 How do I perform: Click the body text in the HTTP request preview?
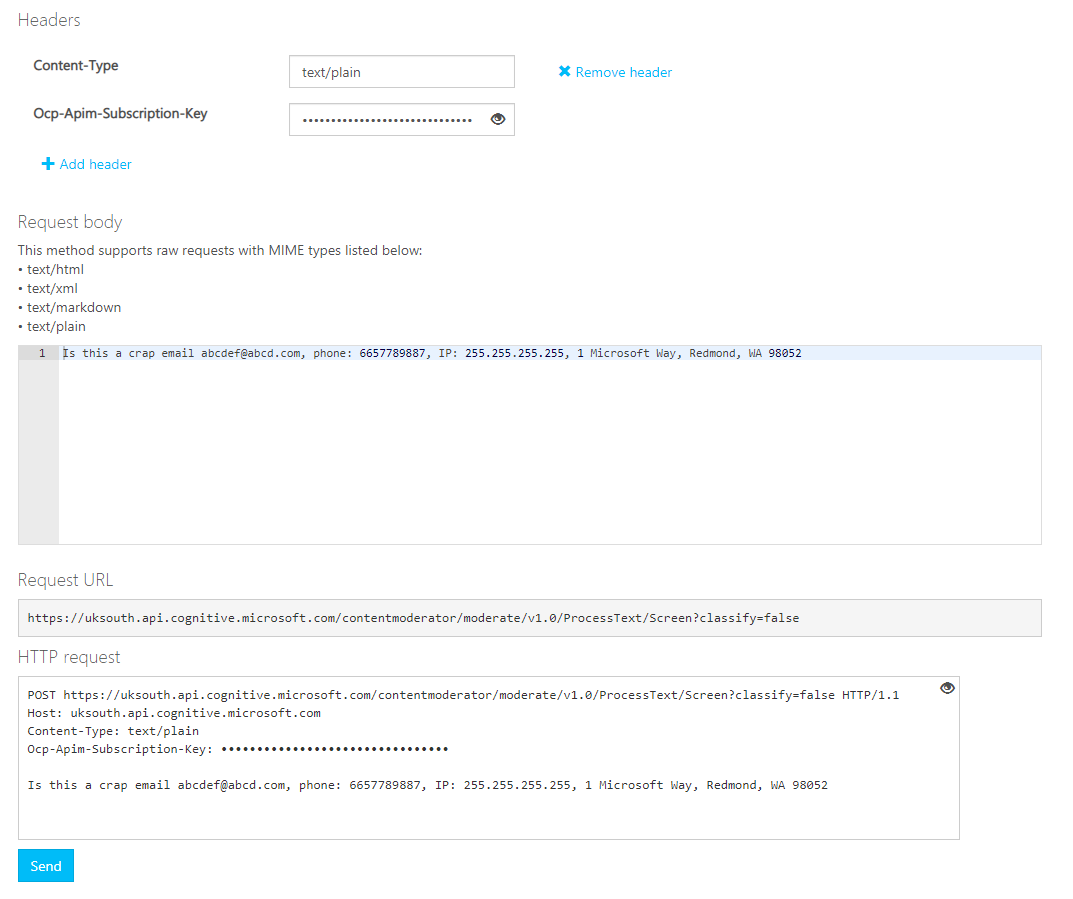(427, 785)
